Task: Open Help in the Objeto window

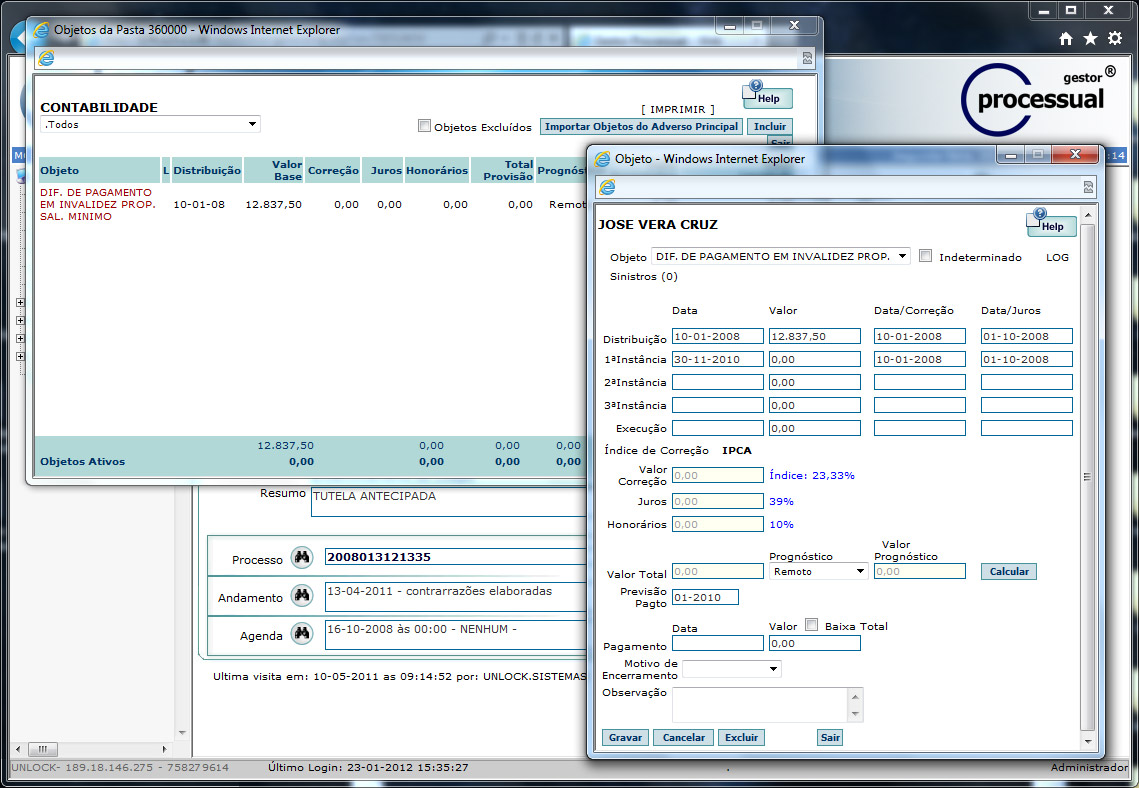Action: [x=1051, y=224]
